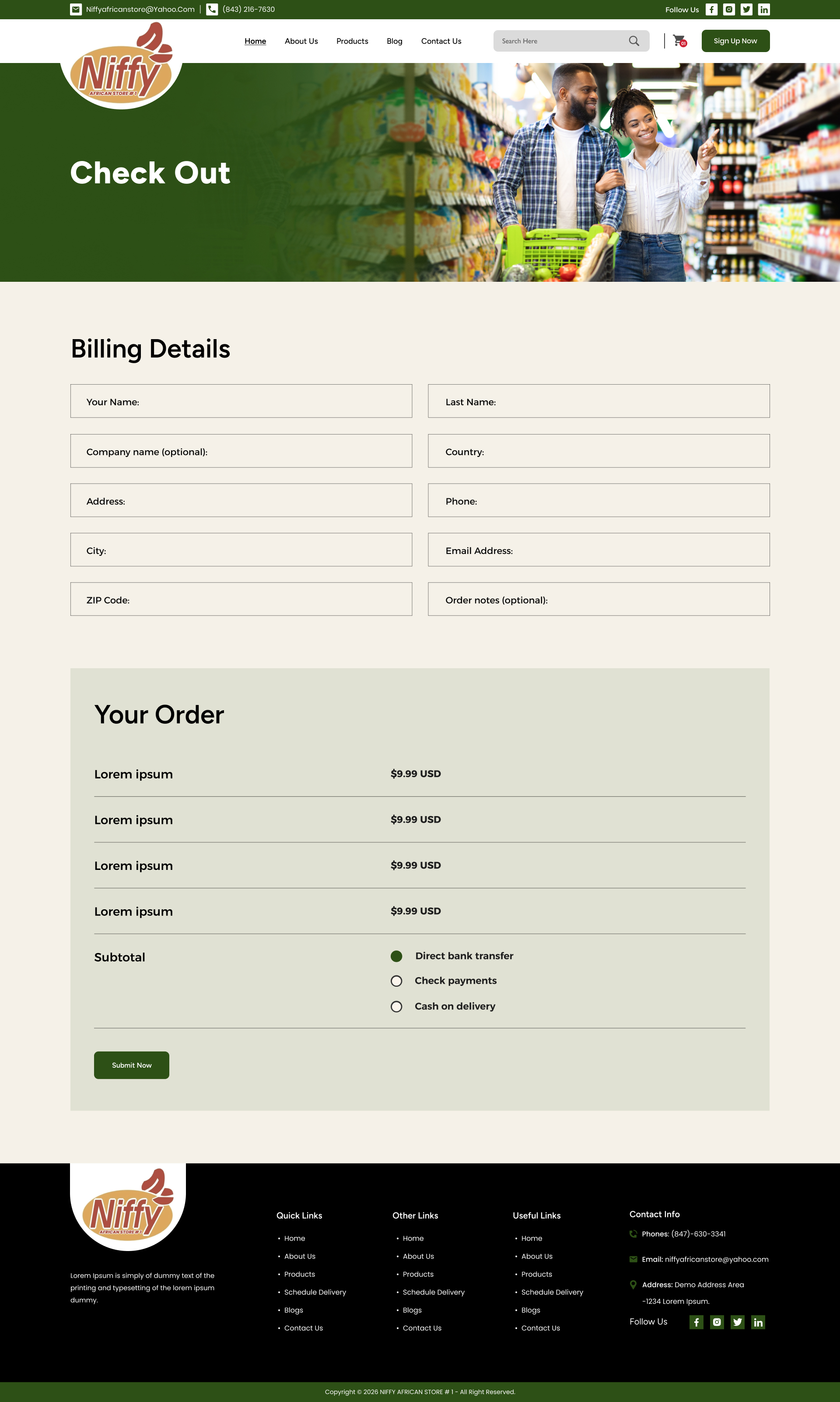Open Instagram icon in top bar
Screen dimensions: 840x1402
pyautogui.click(x=729, y=10)
